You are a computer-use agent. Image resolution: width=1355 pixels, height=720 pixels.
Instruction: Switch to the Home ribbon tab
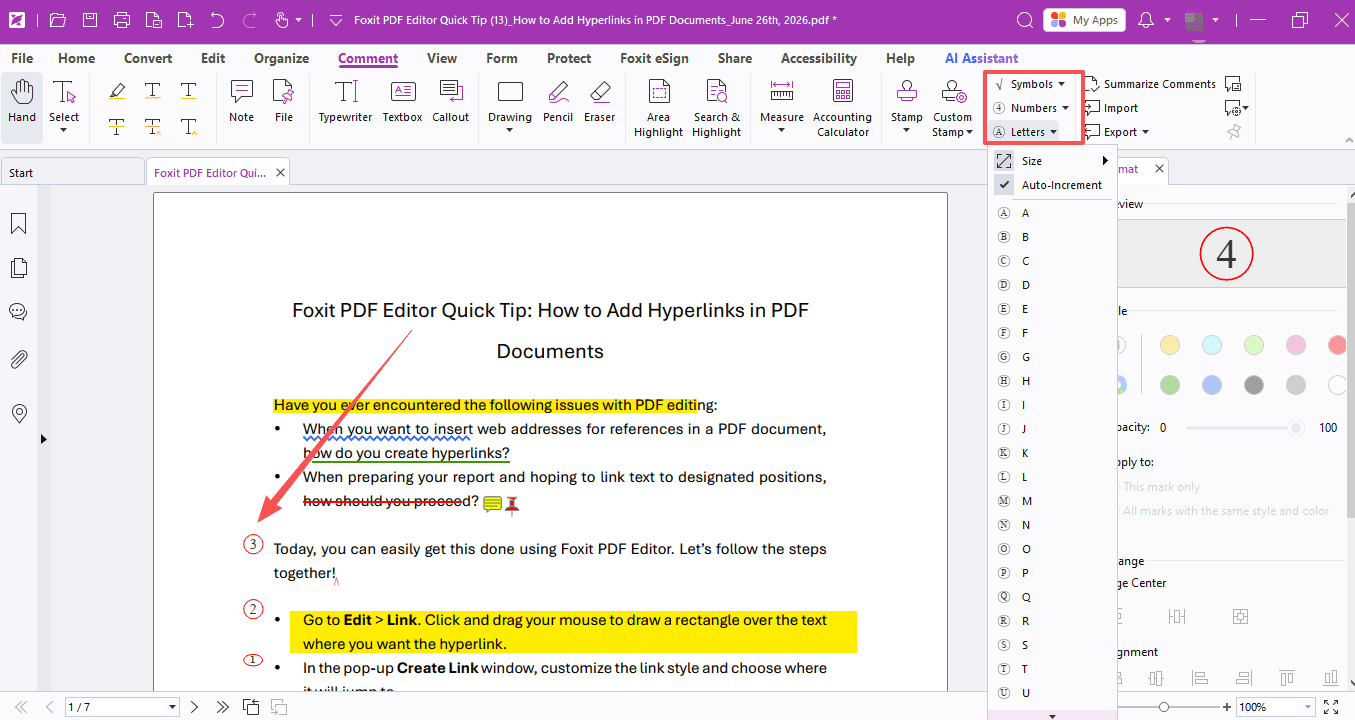pos(77,58)
